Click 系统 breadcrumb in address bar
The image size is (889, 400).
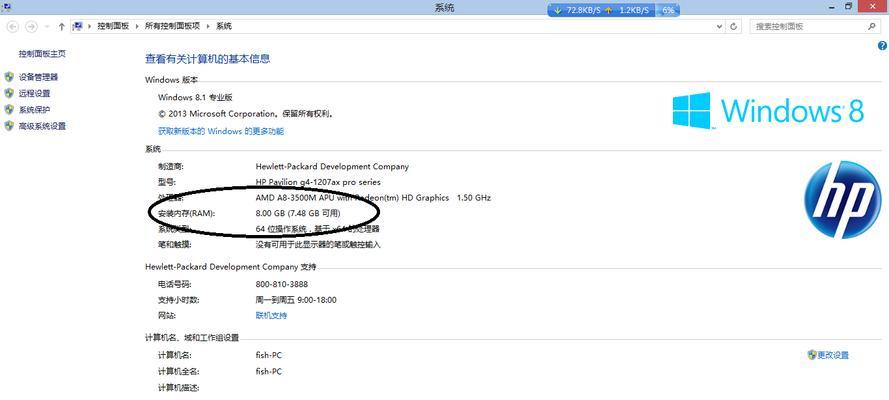224,26
